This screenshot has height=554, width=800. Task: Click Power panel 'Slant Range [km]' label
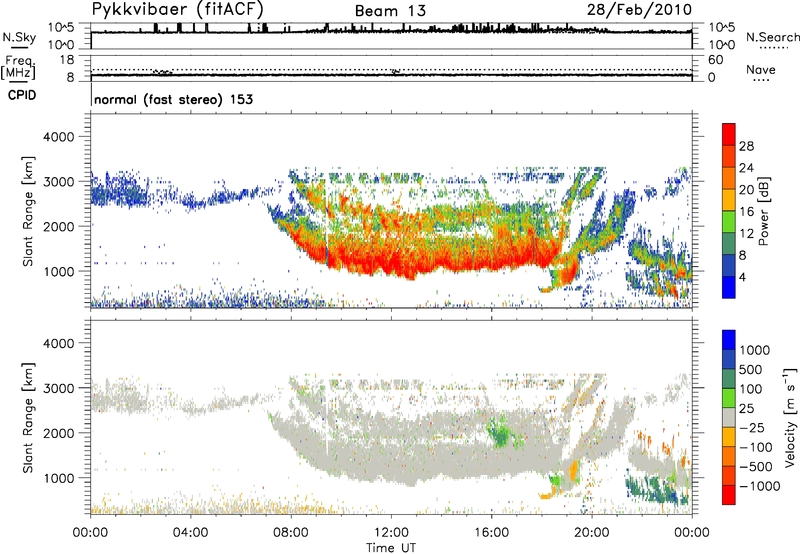click(28, 211)
